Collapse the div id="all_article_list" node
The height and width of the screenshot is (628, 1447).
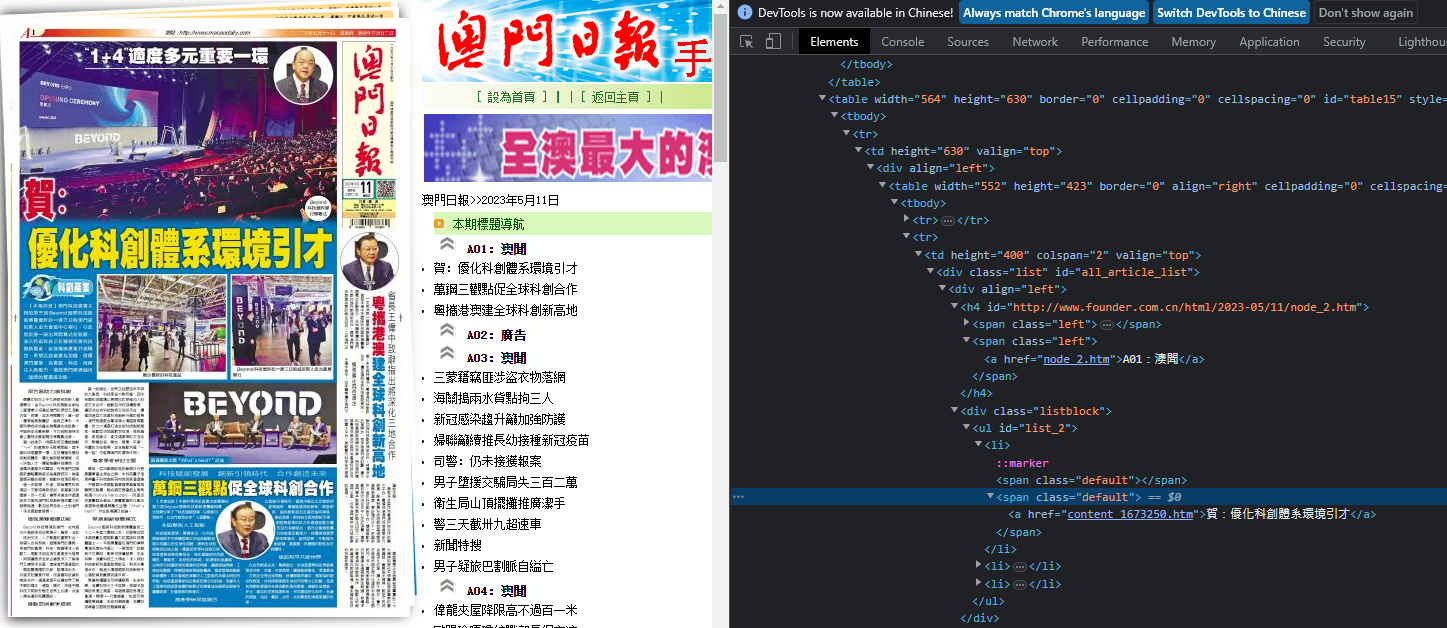[x=930, y=272]
